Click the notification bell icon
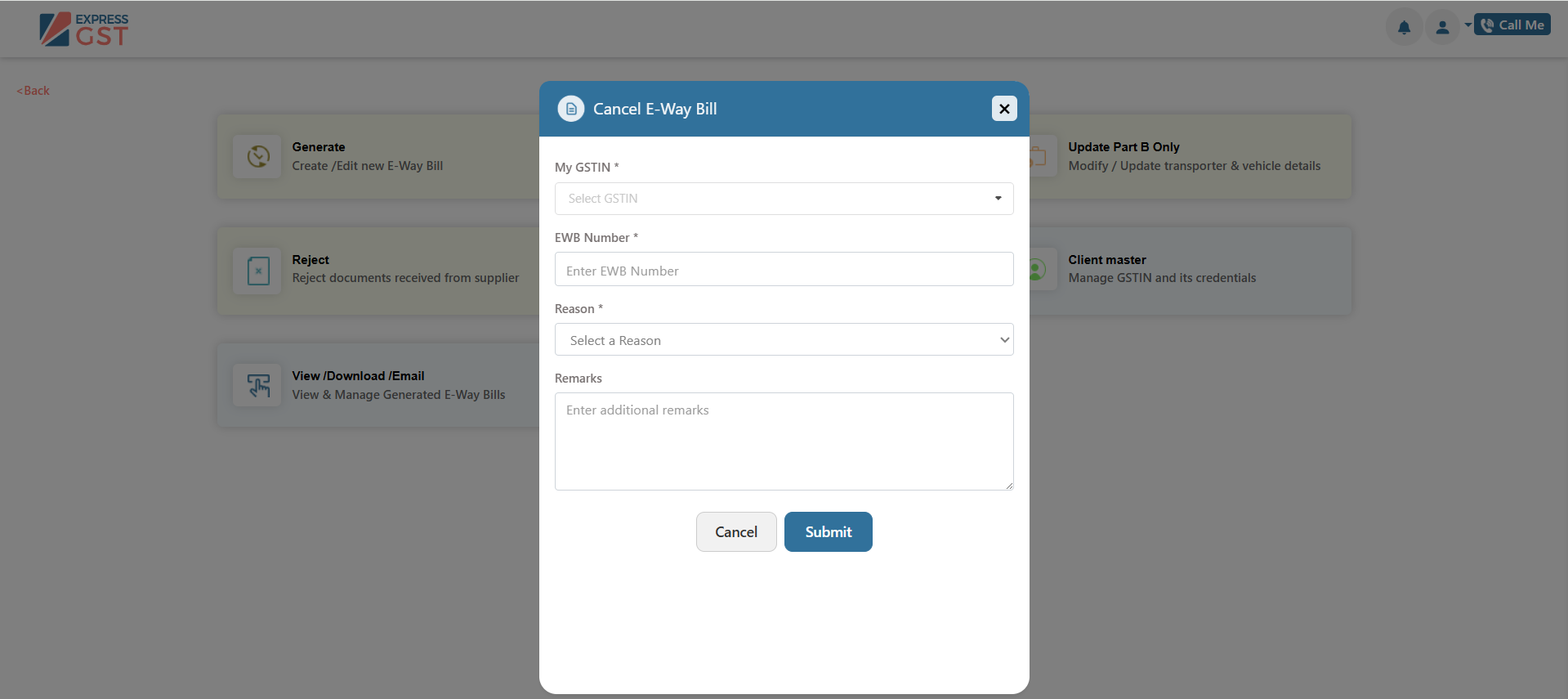 tap(1404, 27)
